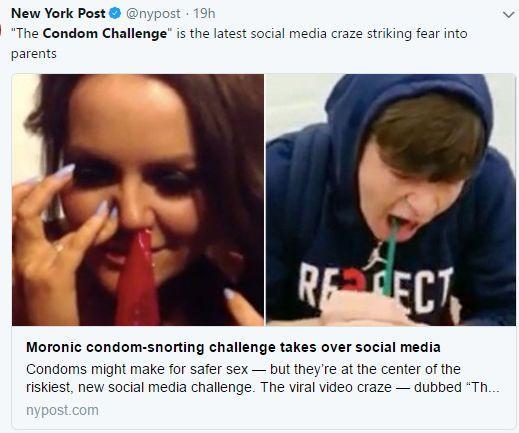Click the @nypost handle

153,14
